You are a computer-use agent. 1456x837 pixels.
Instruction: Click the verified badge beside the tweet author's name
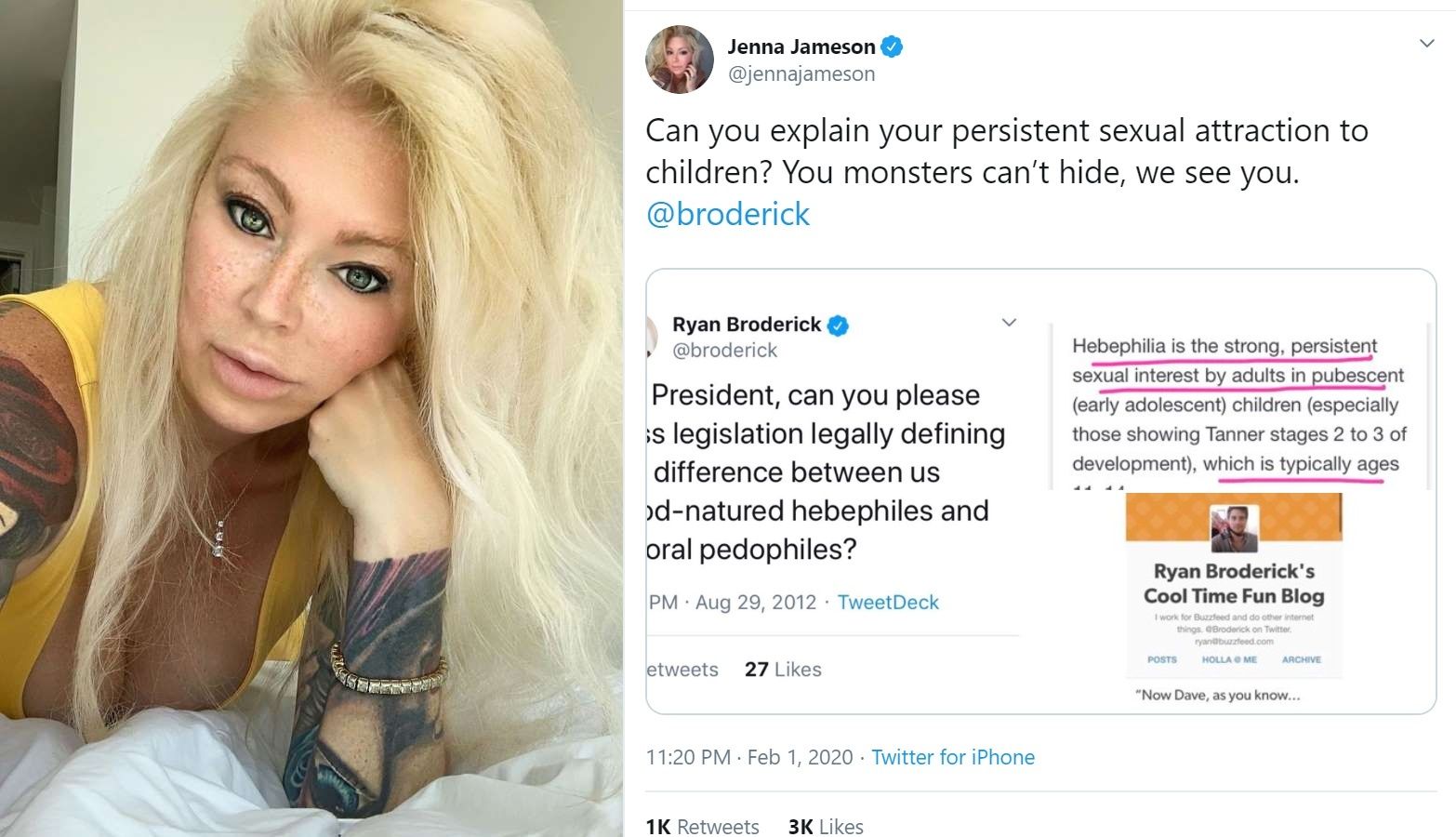(x=893, y=46)
